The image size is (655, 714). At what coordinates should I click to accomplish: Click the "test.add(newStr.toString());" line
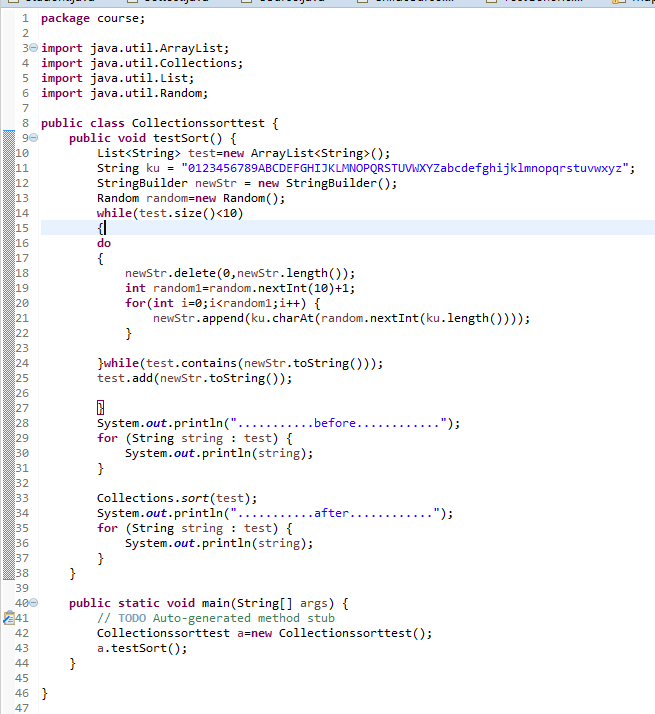(194, 378)
